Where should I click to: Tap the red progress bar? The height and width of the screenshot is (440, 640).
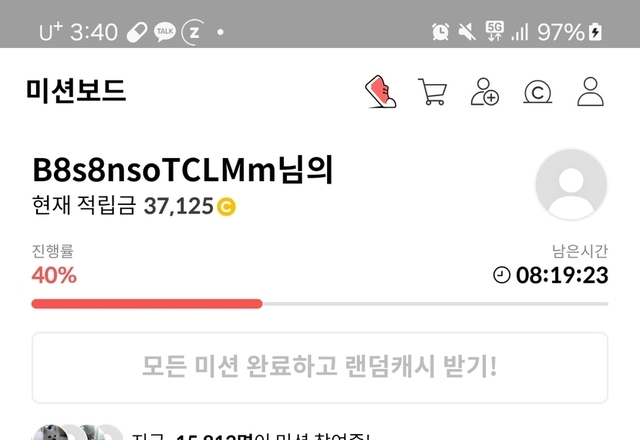[147, 304]
